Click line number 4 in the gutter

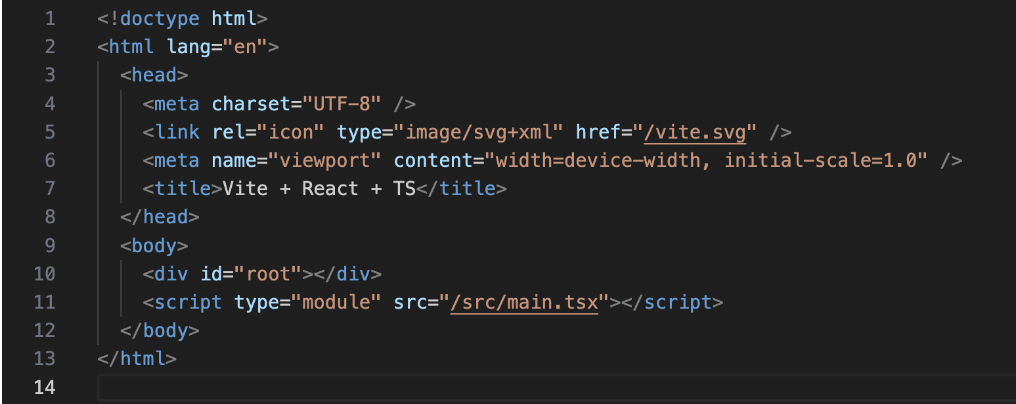coord(49,104)
